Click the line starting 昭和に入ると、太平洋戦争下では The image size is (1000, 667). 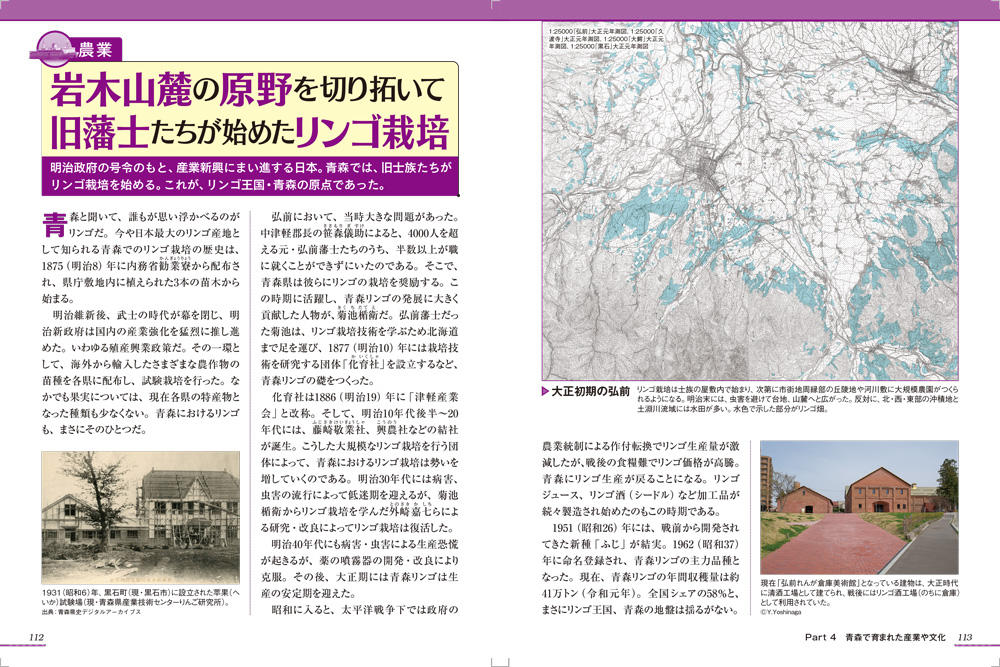point(365,610)
